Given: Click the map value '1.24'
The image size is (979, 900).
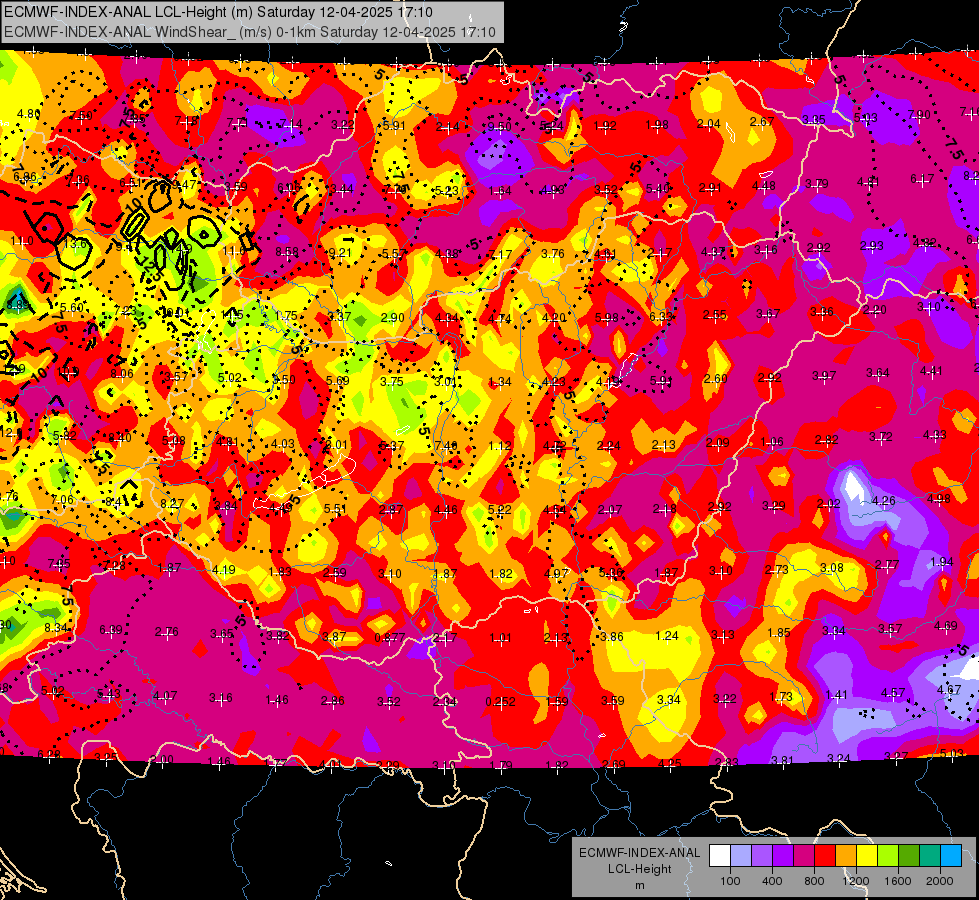Looking at the screenshot, I should [x=667, y=636].
